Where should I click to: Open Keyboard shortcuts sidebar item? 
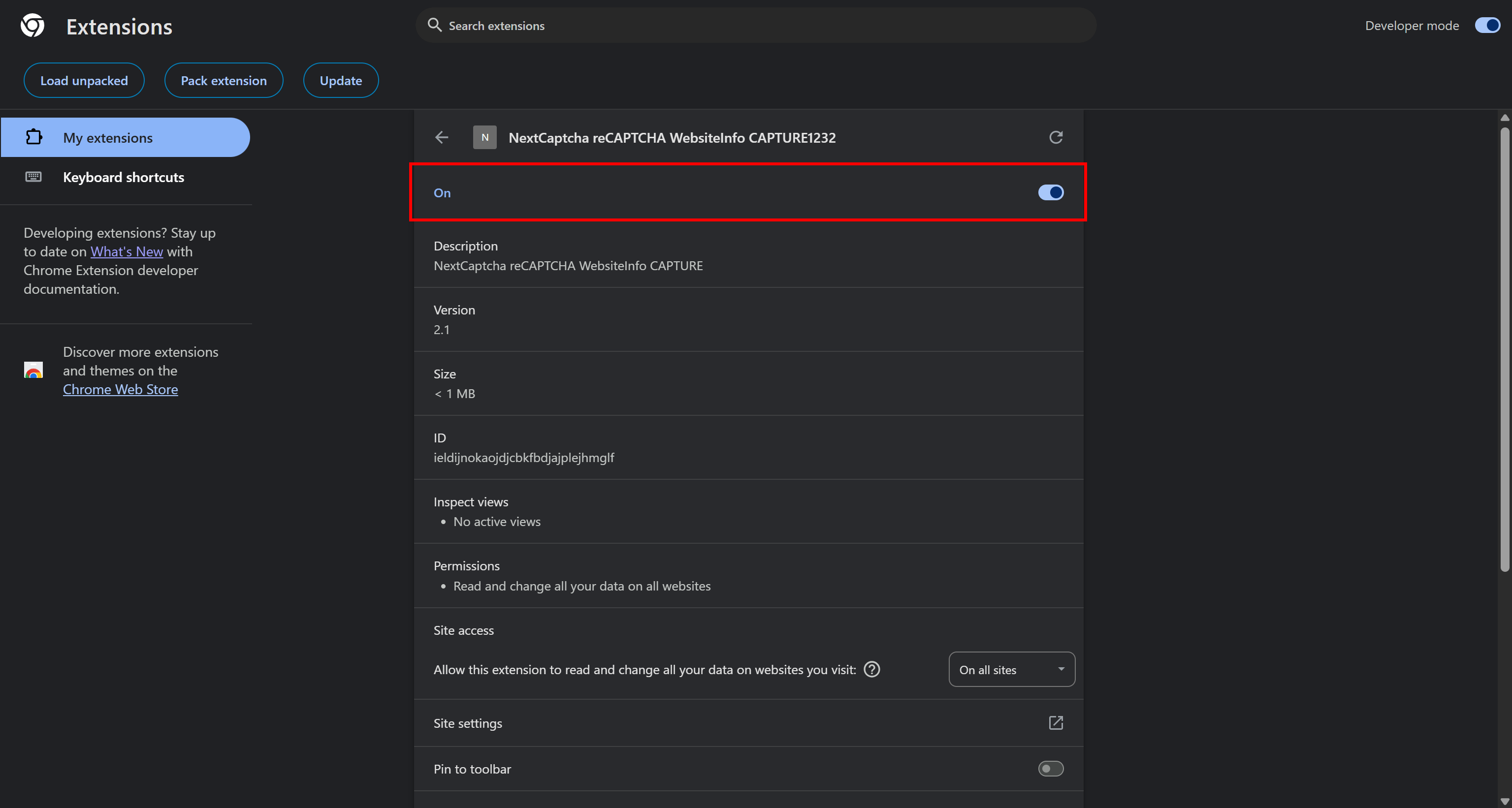pyautogui.click(x=123, y=177)
